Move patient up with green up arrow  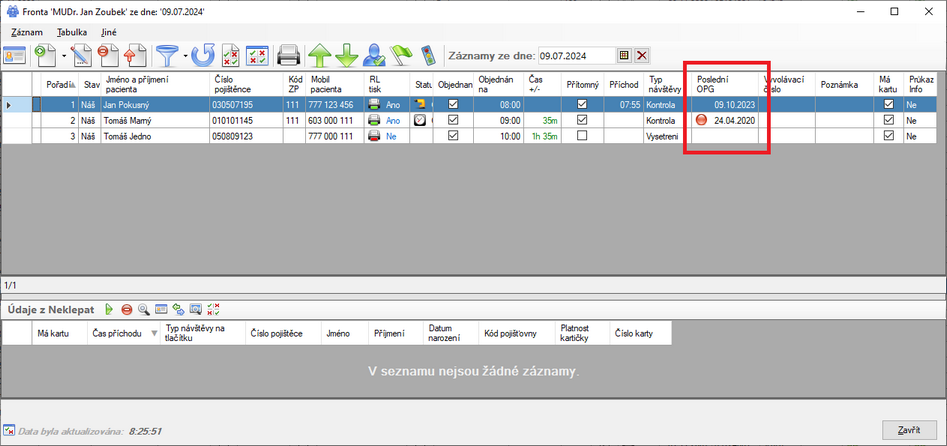point(319,56)
